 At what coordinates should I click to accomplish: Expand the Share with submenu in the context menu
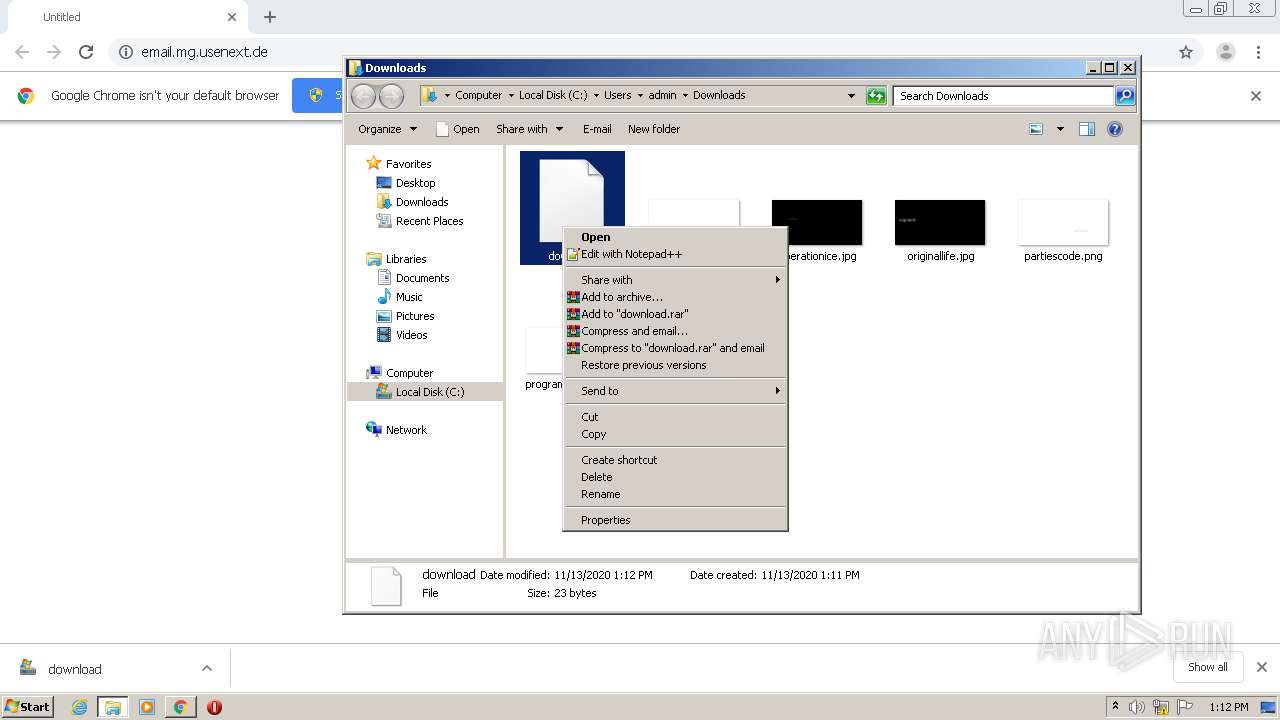click(x=676, y=280)
